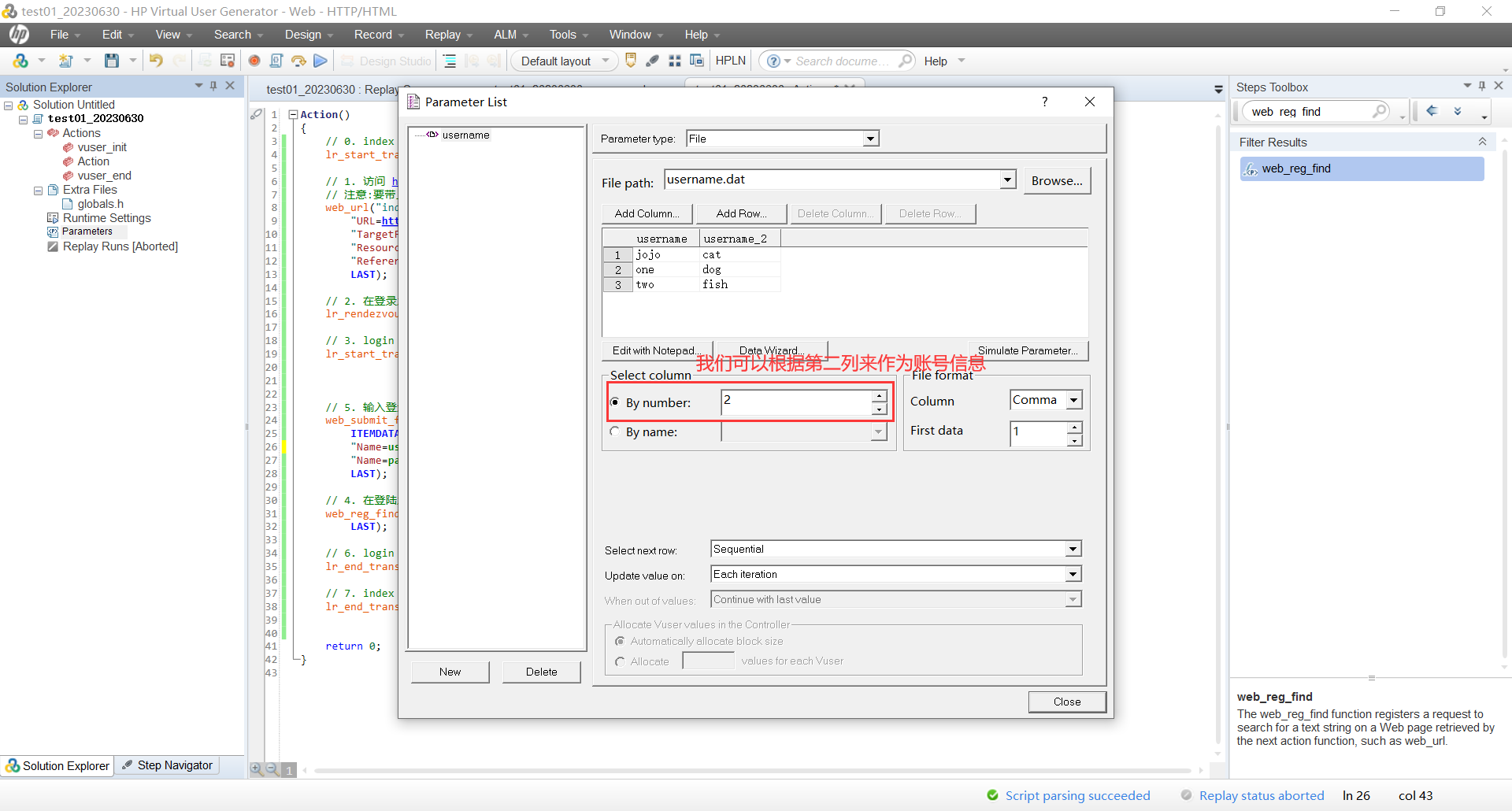
Task: Select web_reg_find in Filter Results
Action: coord(1362,168)
